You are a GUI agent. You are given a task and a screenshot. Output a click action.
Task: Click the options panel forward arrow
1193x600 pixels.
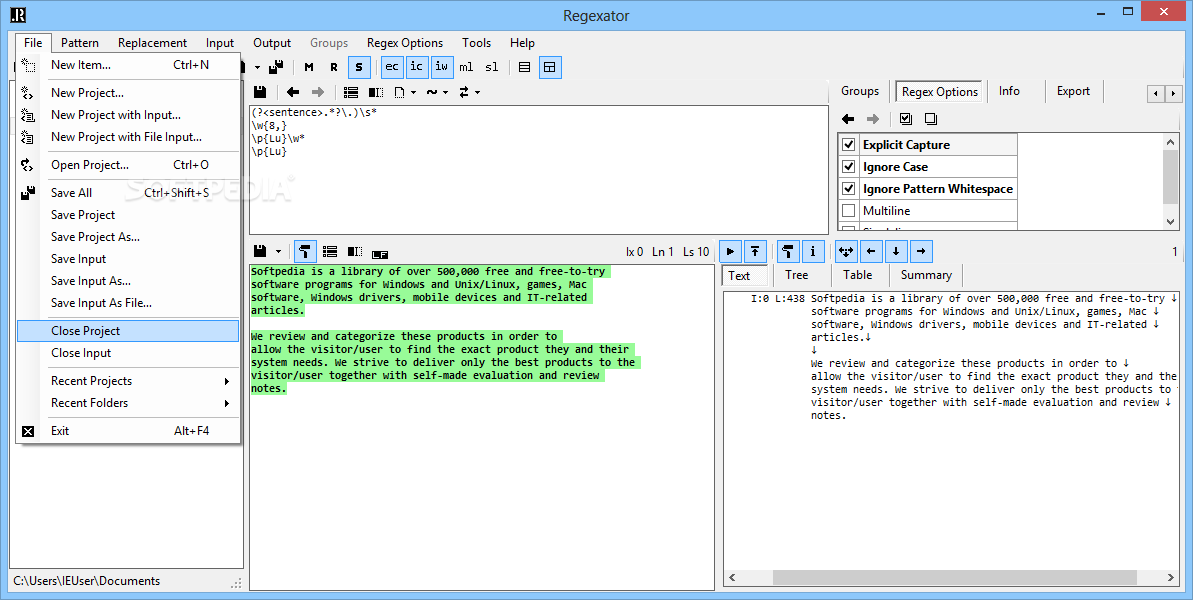(x=873, y=119)
